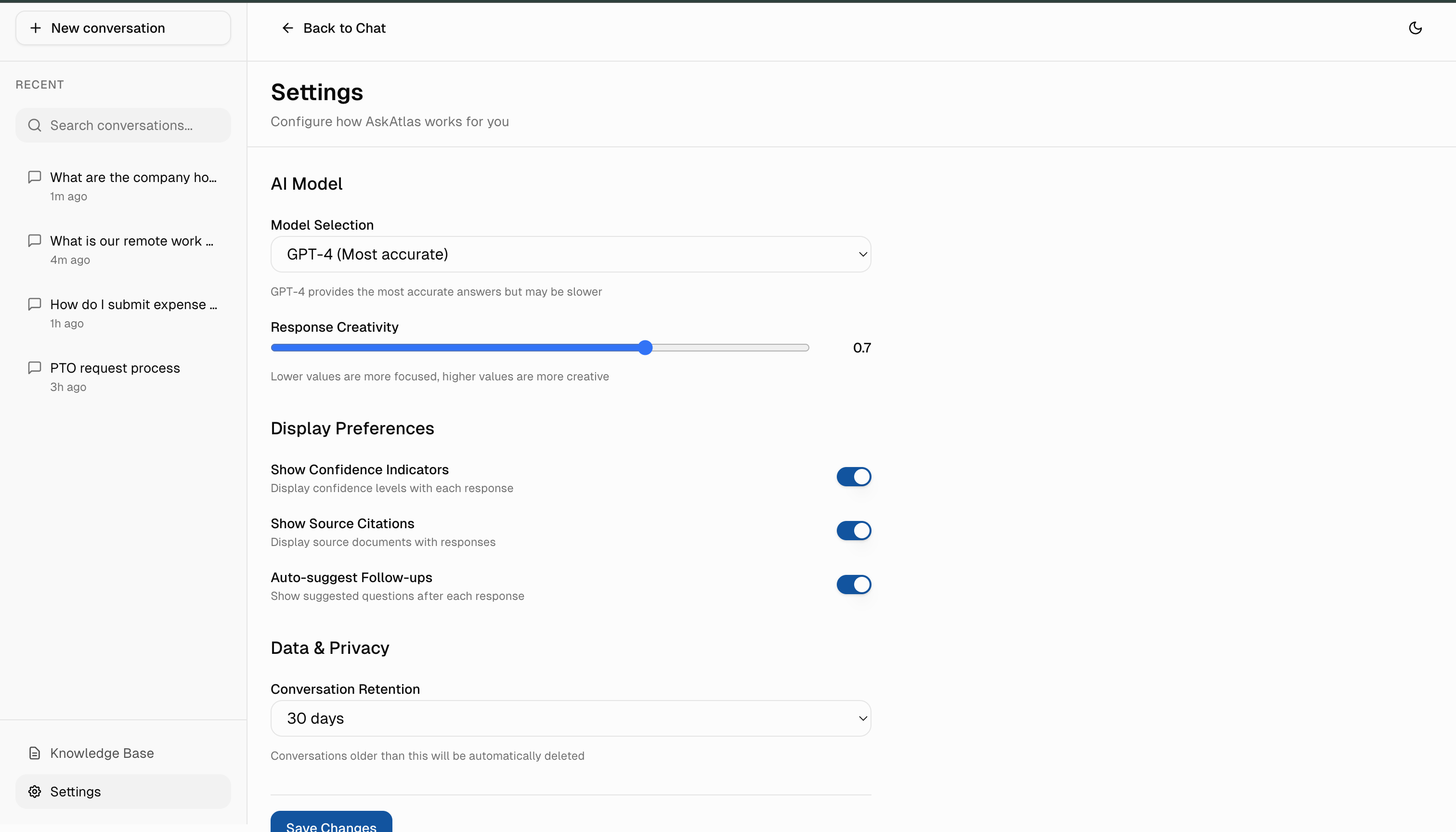Viewport: 1456px width, 832px height.
Task: Click the chat bubble icon beside PTO request process
Action: click(34, 367)
